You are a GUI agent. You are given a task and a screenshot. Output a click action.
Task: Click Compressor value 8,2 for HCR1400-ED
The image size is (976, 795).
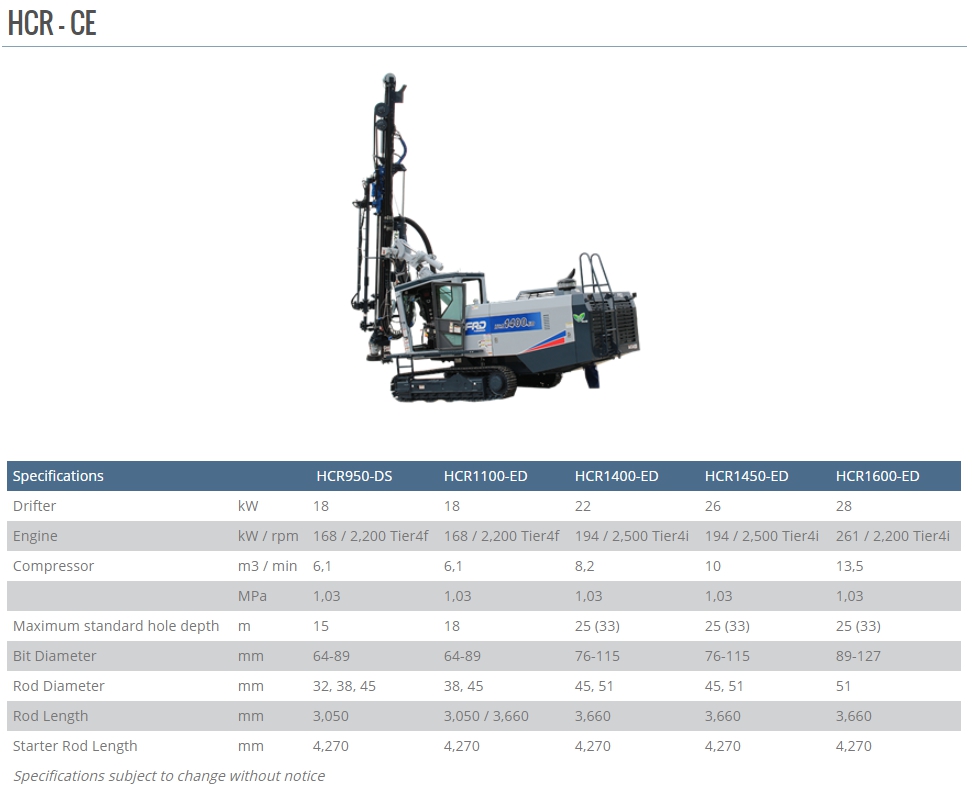tap(584, 566)
